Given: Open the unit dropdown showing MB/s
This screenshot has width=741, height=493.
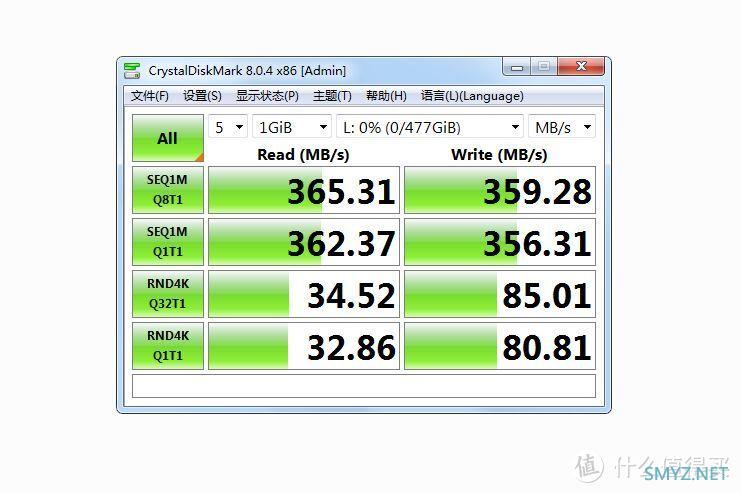Looking at the screenshot, I should (x=562, y=127).
